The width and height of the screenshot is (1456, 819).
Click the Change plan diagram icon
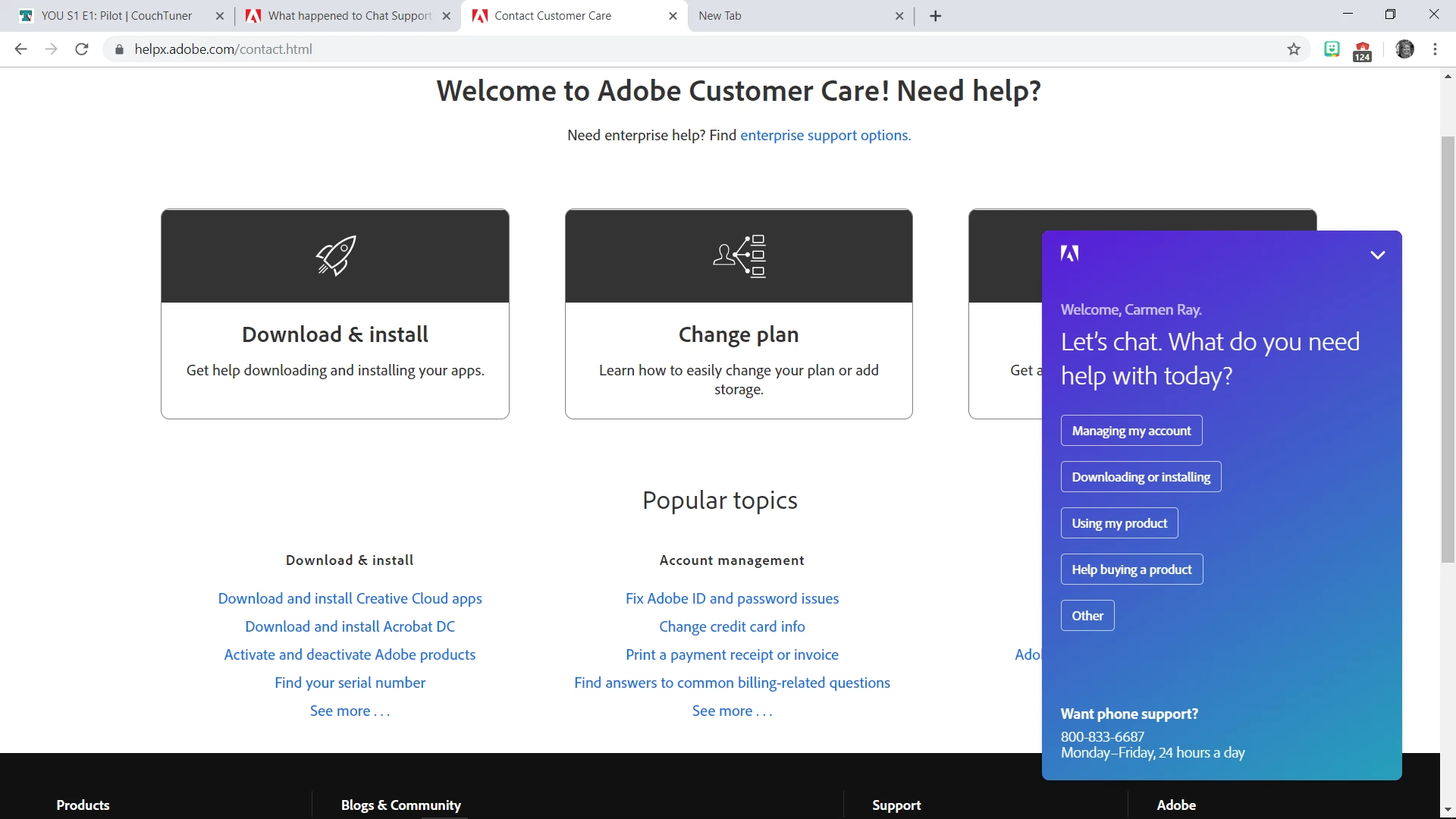739,256
